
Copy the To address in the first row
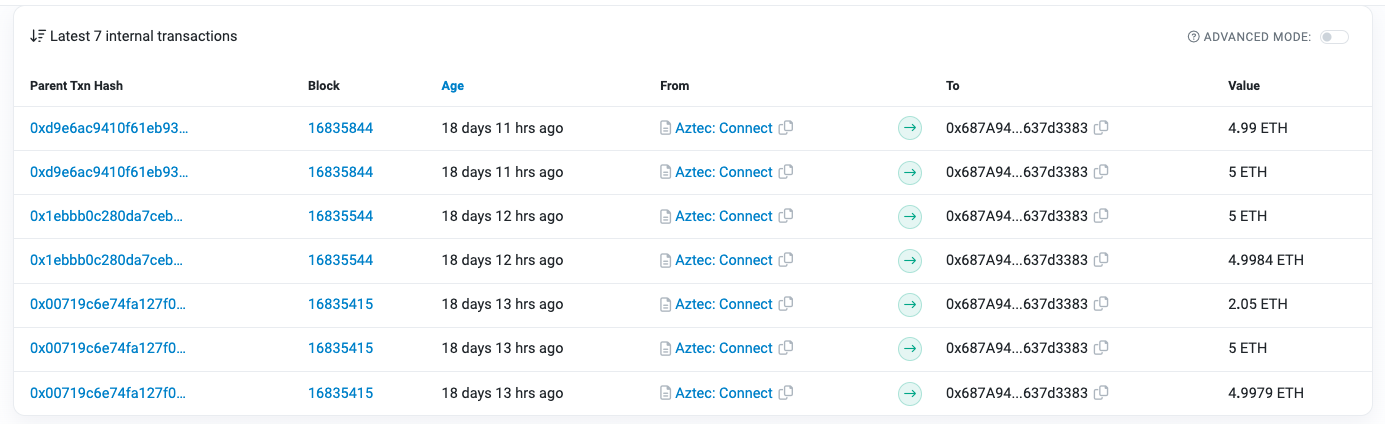(x=1101, y=128)
